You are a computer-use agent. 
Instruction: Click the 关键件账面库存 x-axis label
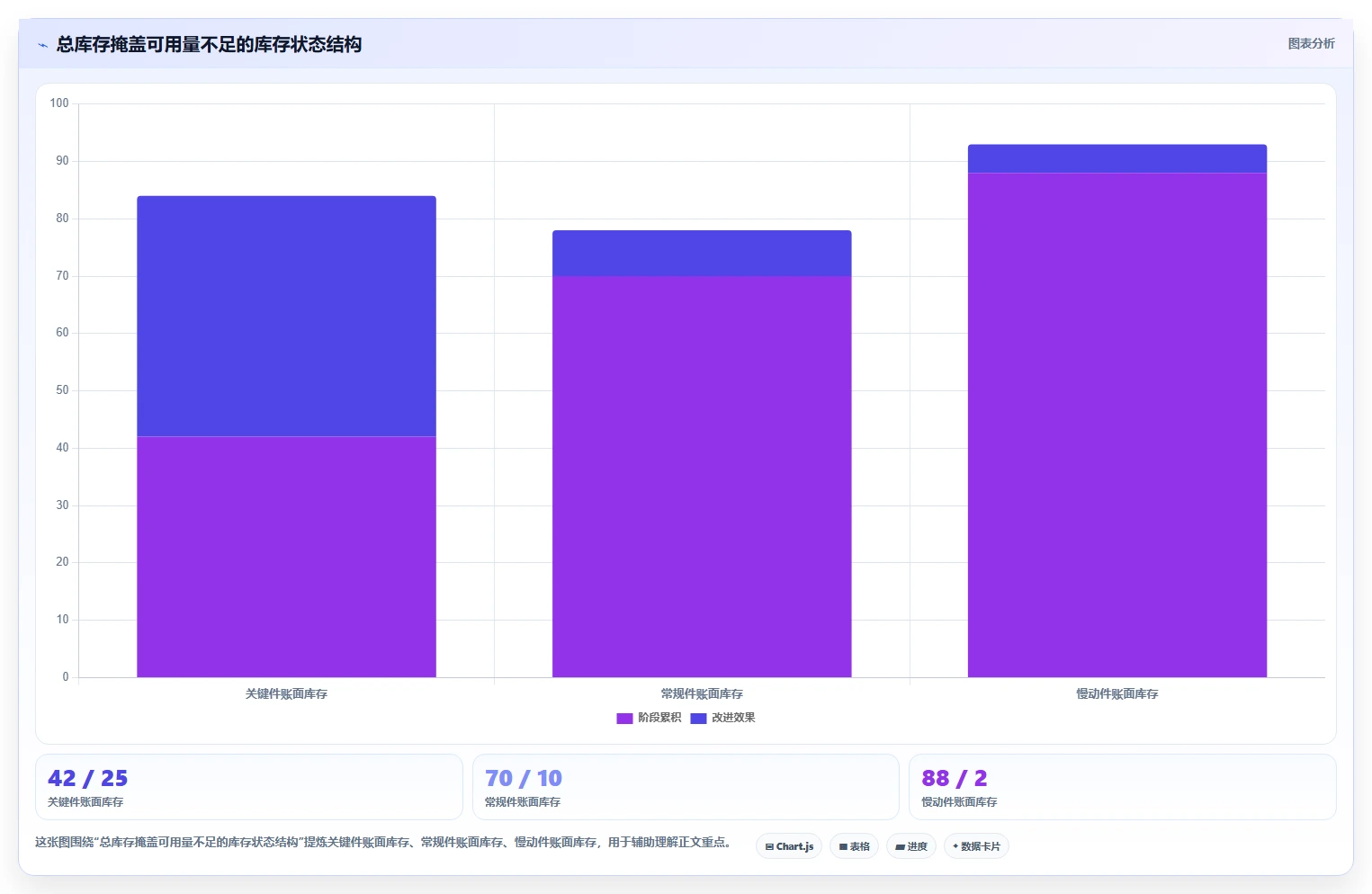[x=286, y=693]
